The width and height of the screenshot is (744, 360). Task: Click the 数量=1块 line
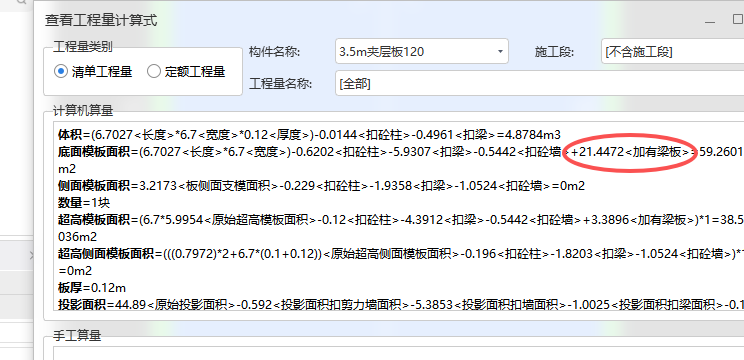[x=84, y=203]
